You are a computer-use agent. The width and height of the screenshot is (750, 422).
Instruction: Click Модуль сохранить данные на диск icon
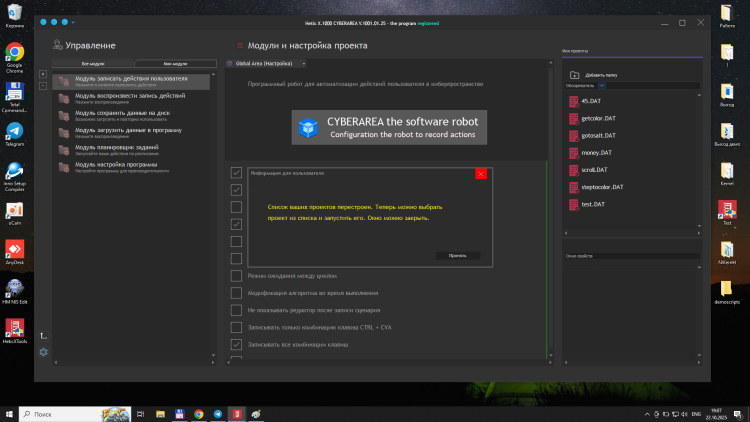[64, 115]
